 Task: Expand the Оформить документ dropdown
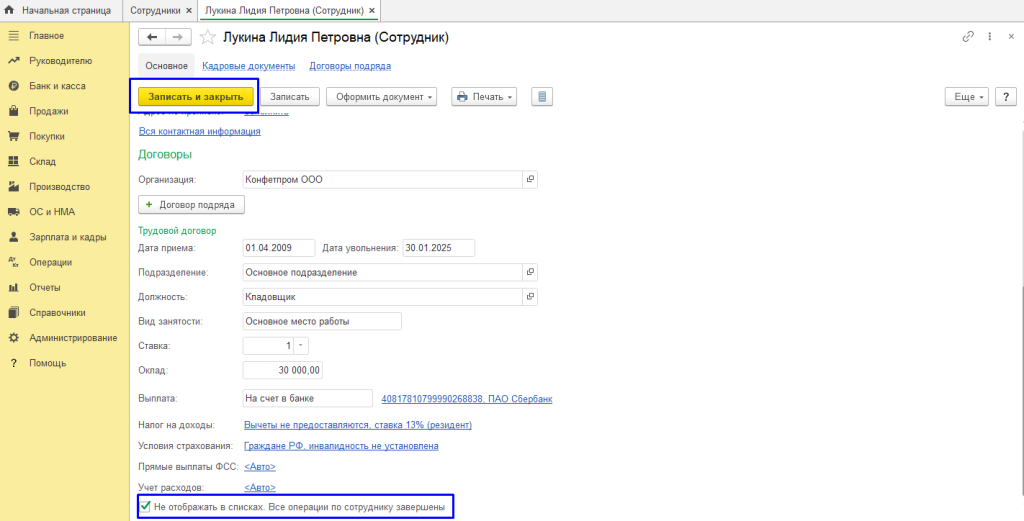pyautogui.click(x=386, y=97)
